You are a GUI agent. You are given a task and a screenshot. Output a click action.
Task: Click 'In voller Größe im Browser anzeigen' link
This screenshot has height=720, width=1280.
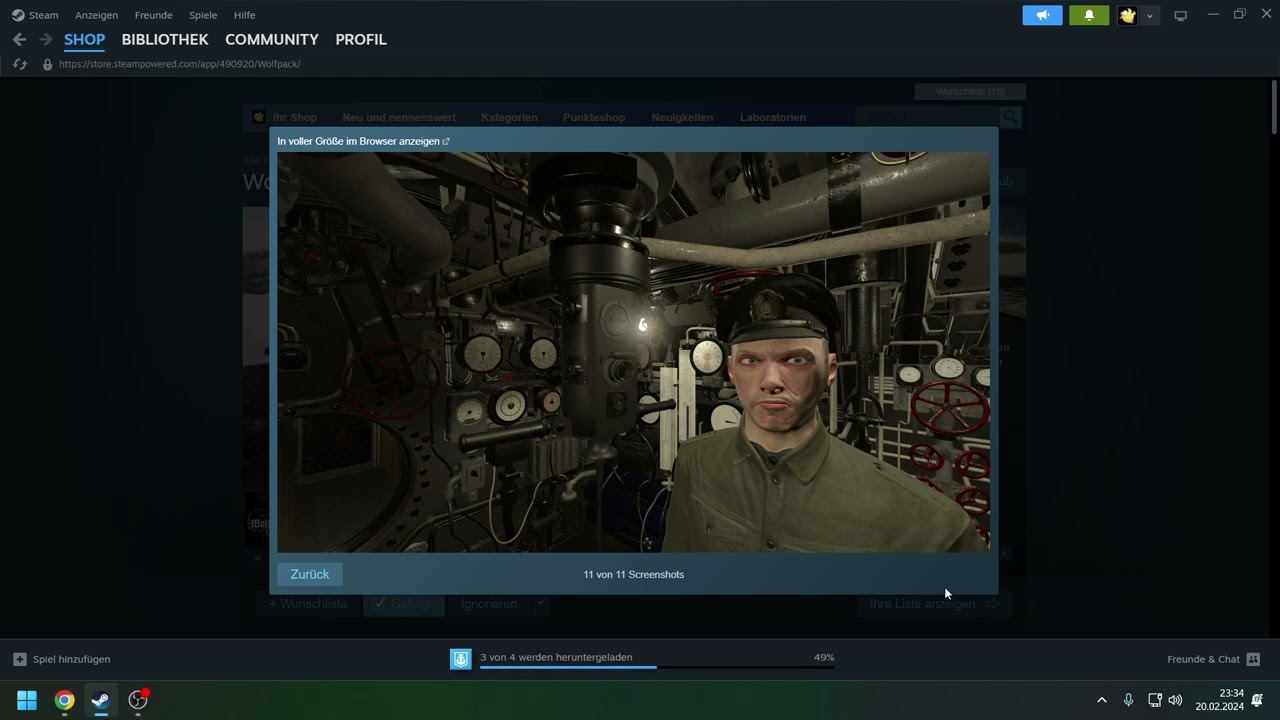pos(363,141)
